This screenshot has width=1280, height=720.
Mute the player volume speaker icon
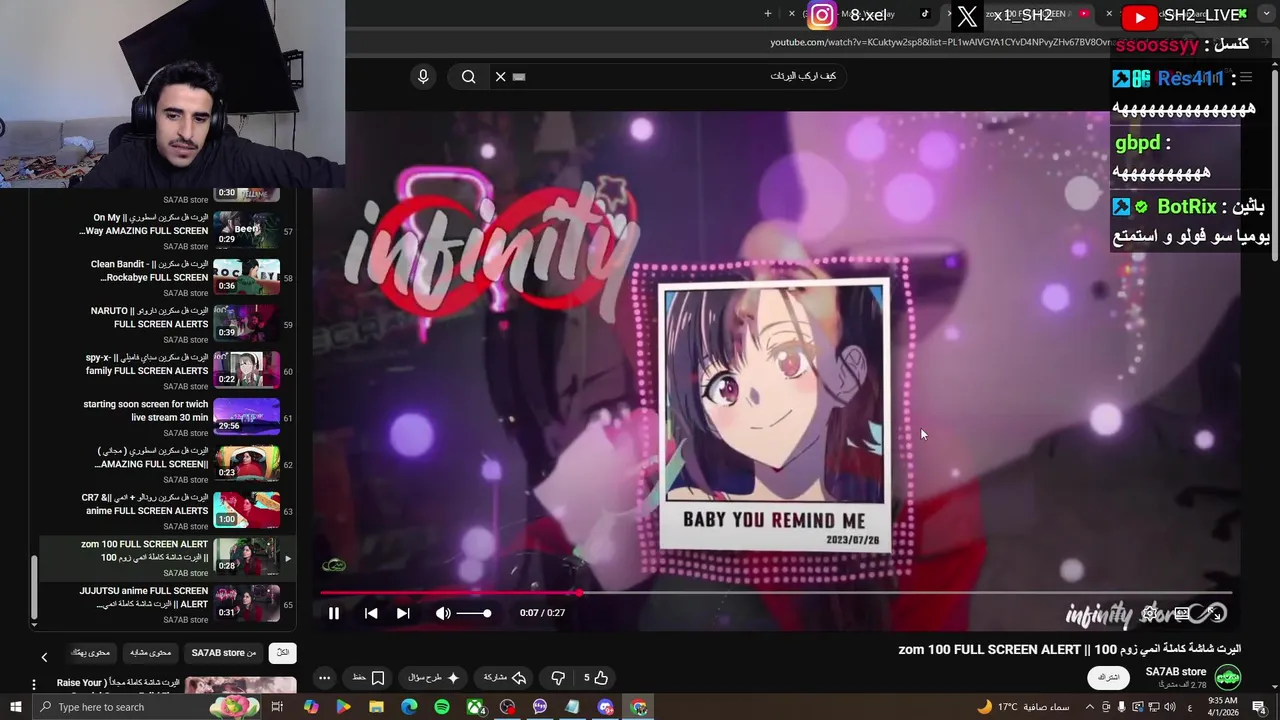pos(443,613)
